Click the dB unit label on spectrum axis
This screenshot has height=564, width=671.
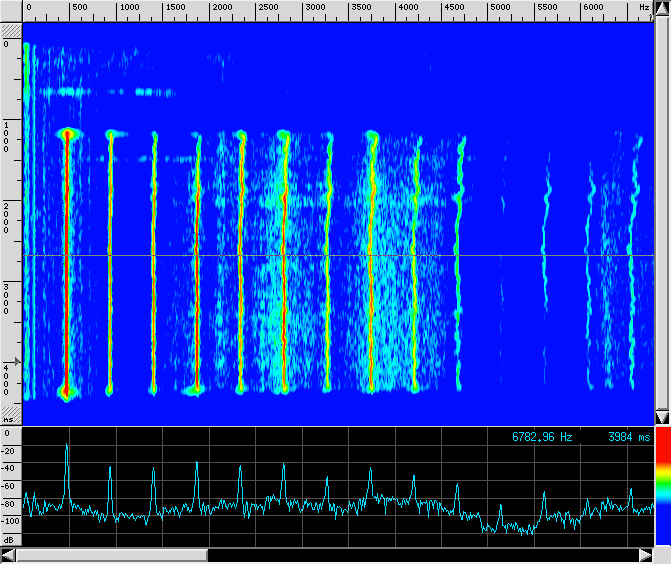click(9, 539)
